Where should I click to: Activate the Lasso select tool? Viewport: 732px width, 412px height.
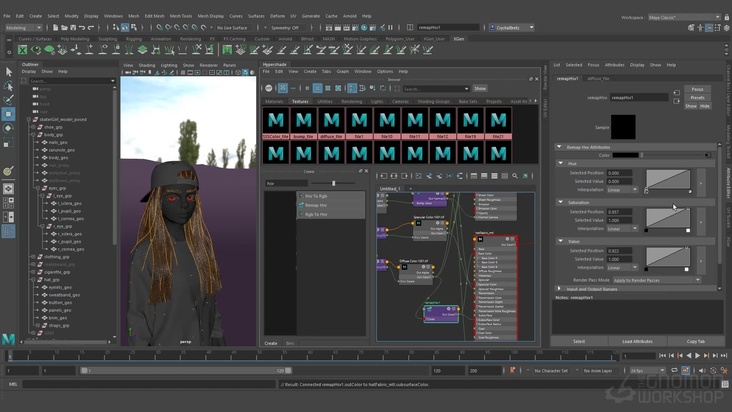(x=8, y=86)
